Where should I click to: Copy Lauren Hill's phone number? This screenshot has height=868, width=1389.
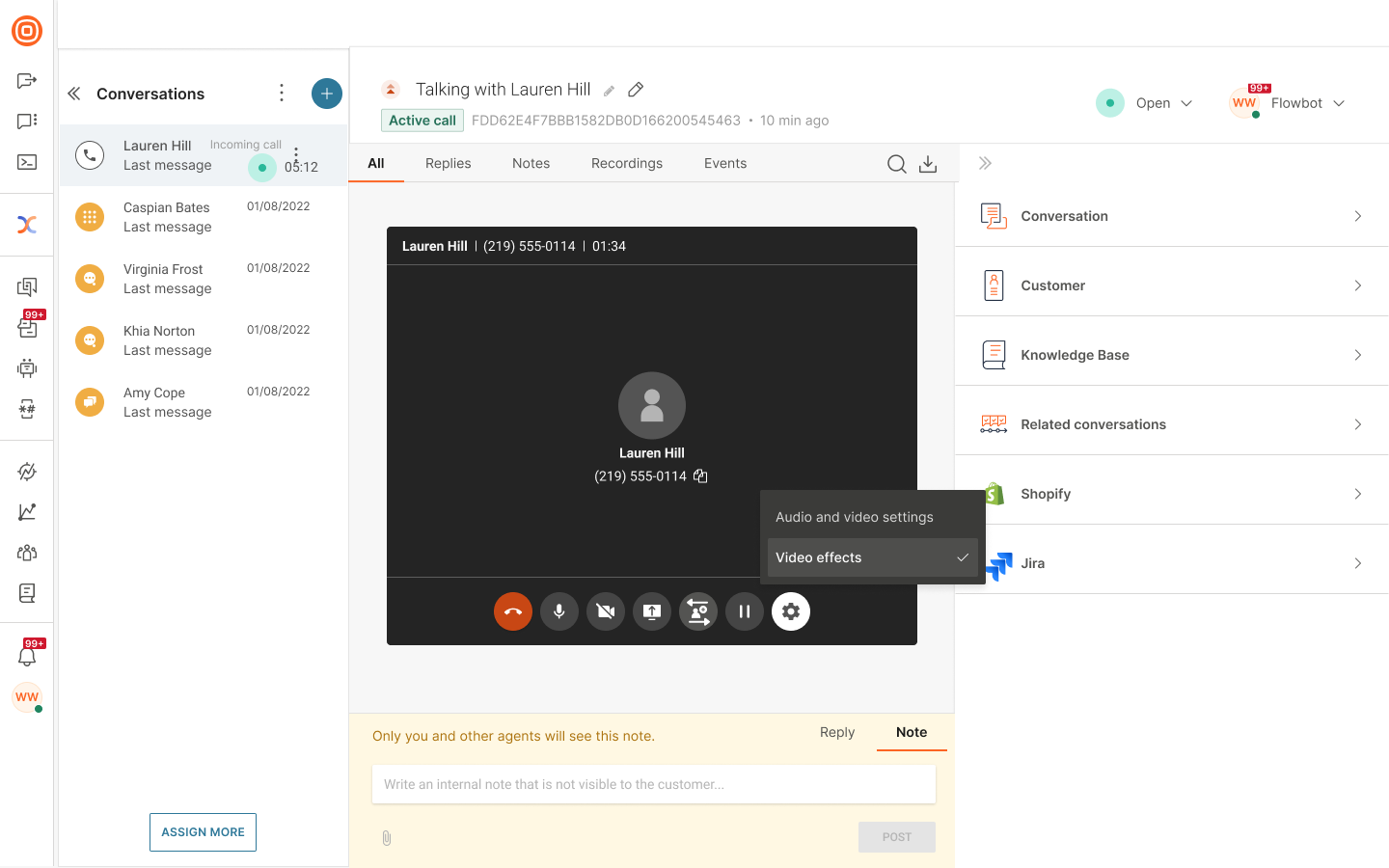[701, 476]
